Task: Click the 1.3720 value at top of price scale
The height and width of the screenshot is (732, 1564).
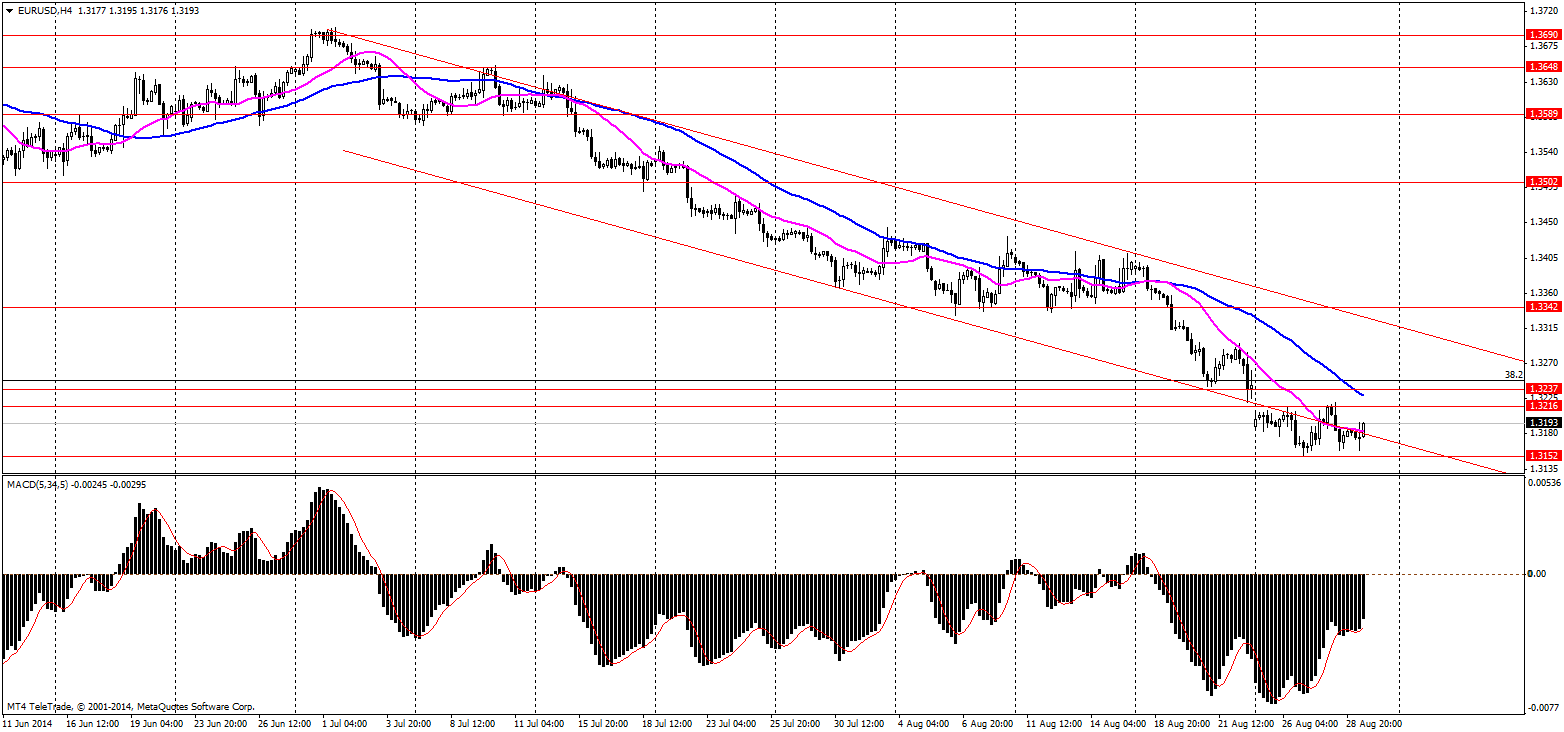Action: (x=1543, y=10)
